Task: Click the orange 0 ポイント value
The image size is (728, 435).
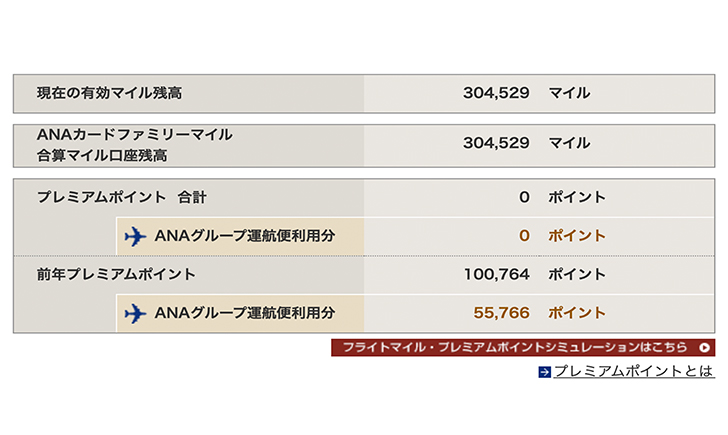Action: [x=562, y=236]
